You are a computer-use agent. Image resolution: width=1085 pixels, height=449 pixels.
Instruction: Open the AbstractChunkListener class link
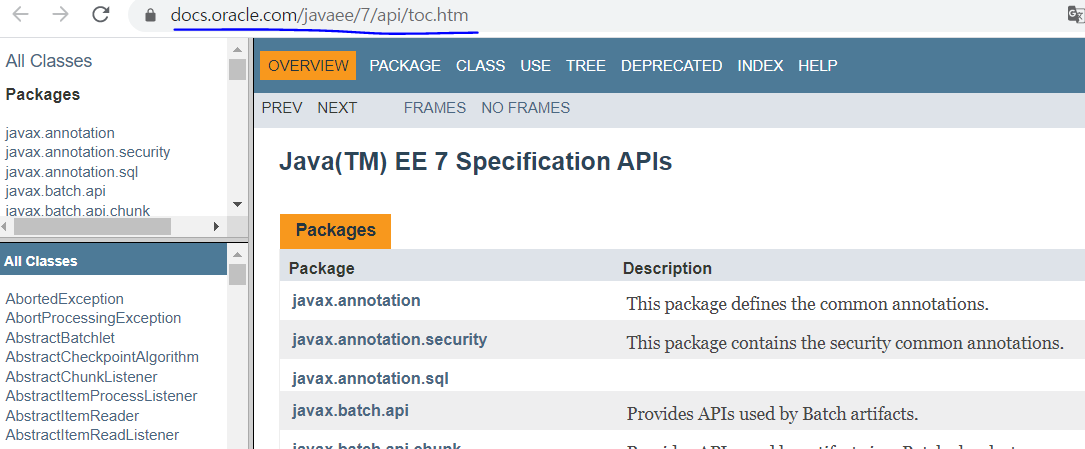click(x=82, y=377)
